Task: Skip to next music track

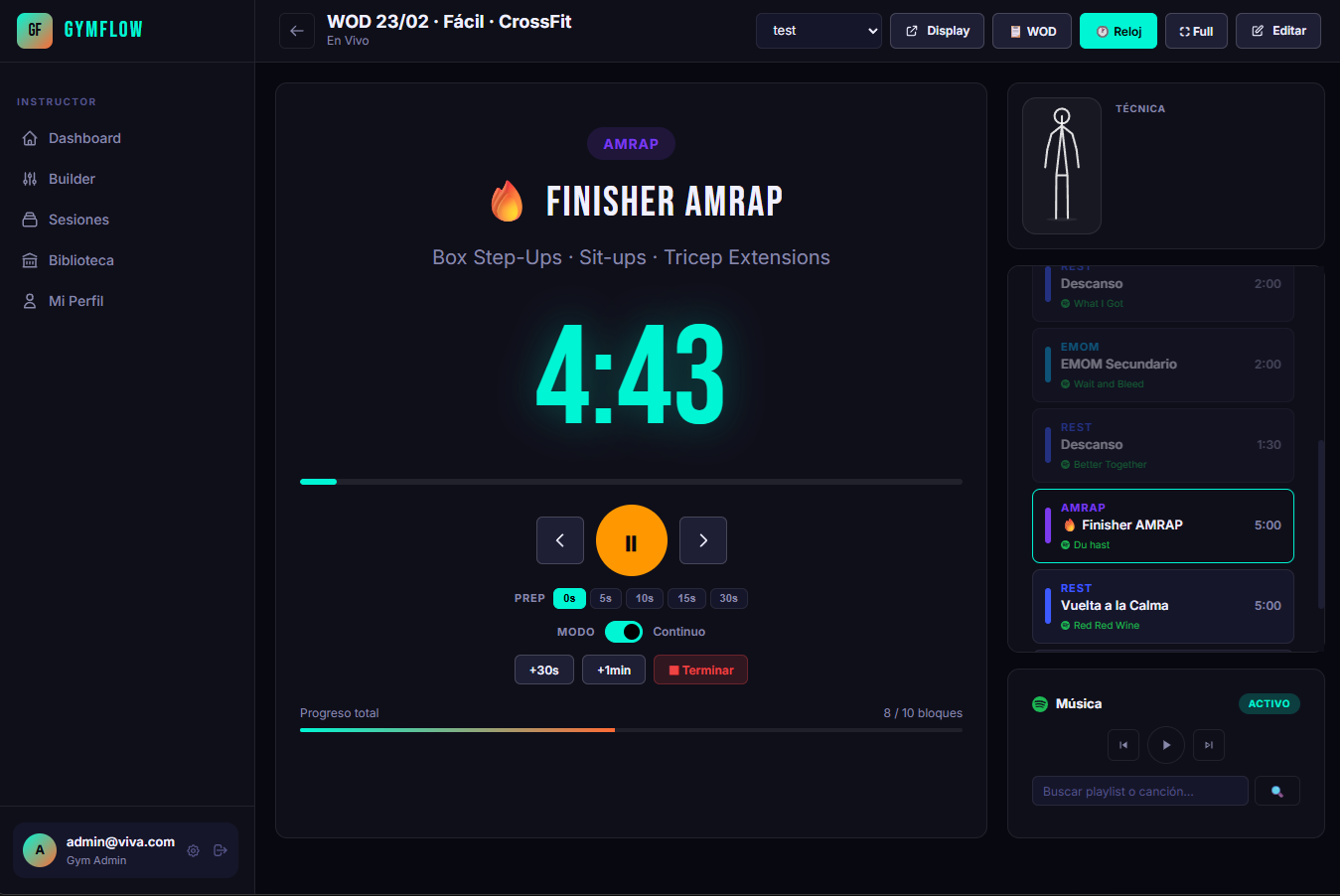Action: click(x=1208, y=745)
